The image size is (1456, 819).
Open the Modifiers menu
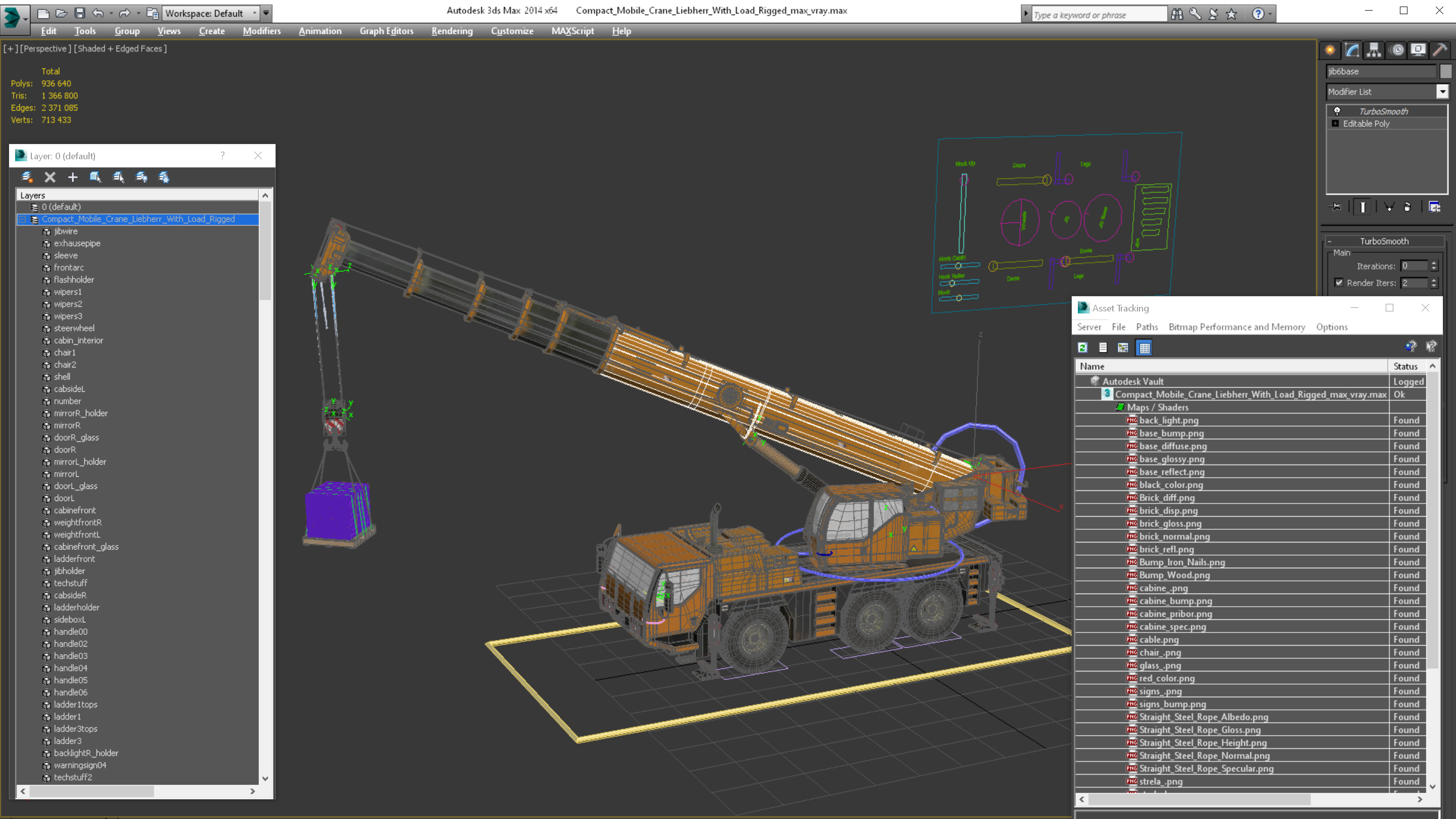262,31
